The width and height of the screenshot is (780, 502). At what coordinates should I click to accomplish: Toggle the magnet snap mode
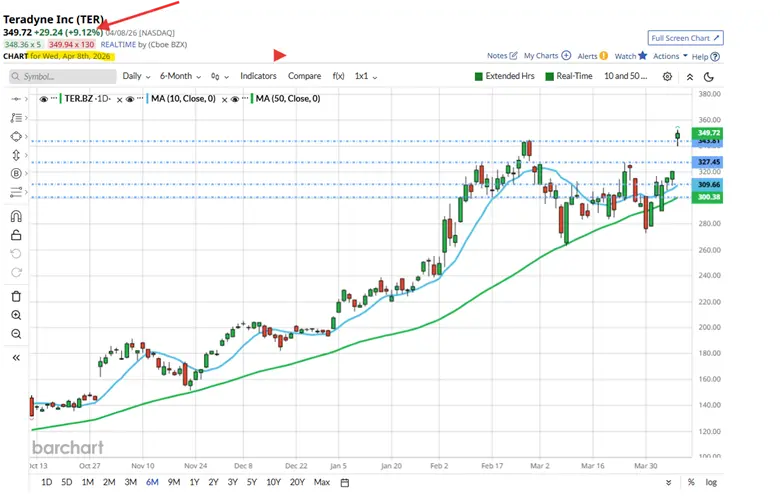[16, 216]
